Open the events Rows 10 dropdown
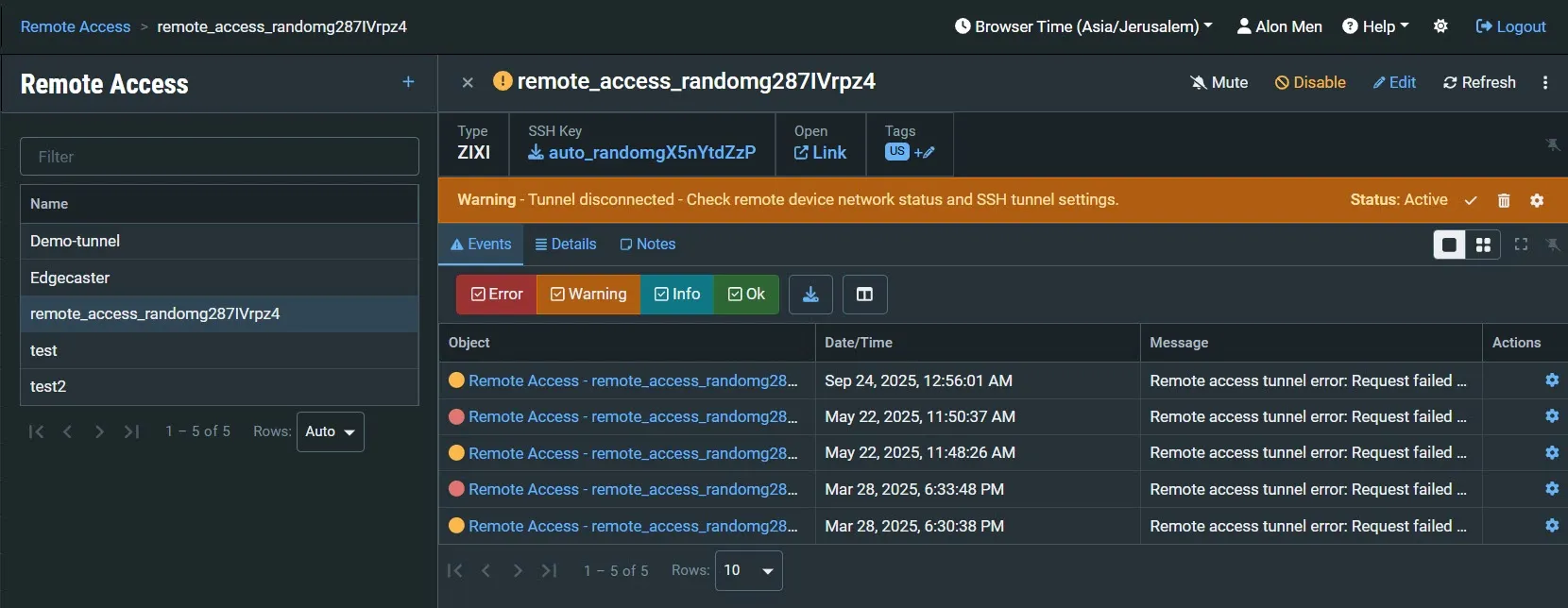This screenshot has width=1568, height=608. (749, 570)
